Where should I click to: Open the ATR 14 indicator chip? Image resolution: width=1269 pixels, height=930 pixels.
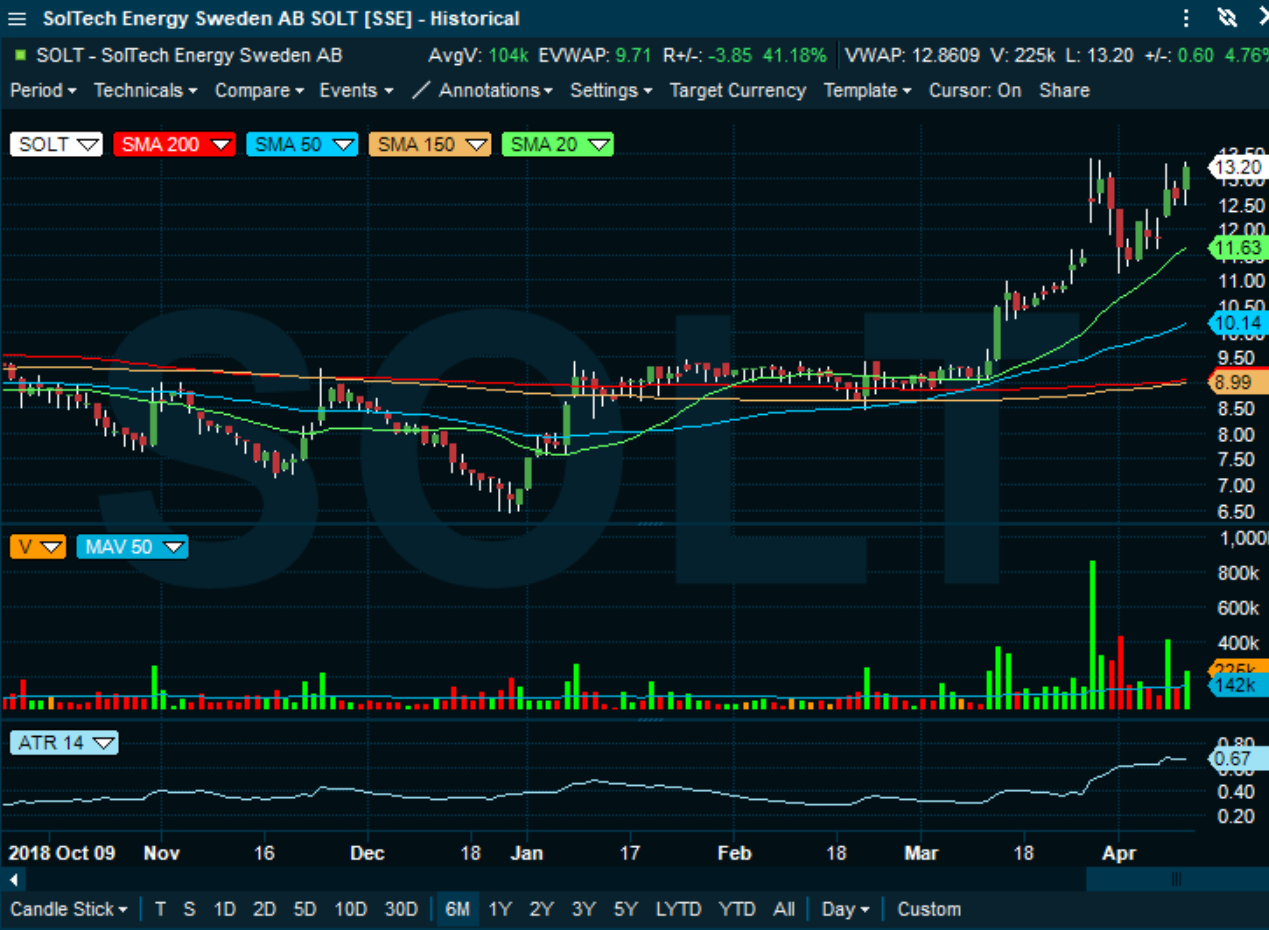[64, 743]
